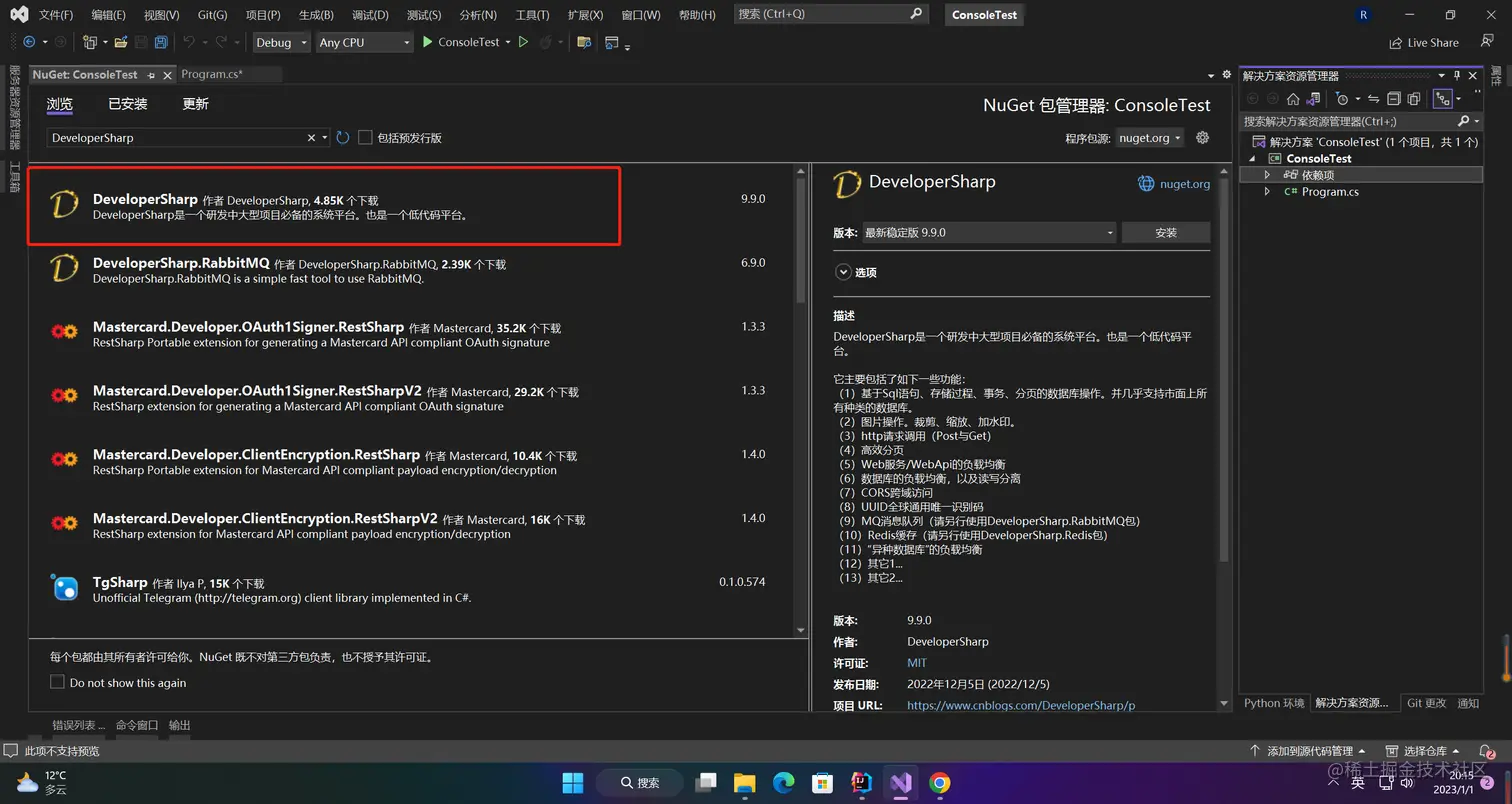Expand the Program.cs node arrow
This screenshot has width=1512, height=804.
1268,191
